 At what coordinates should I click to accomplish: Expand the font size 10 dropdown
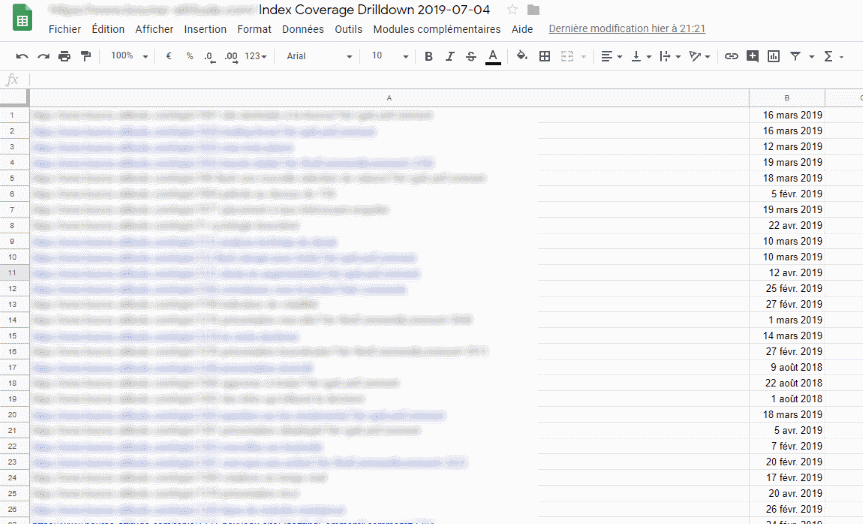pos(388,57)
